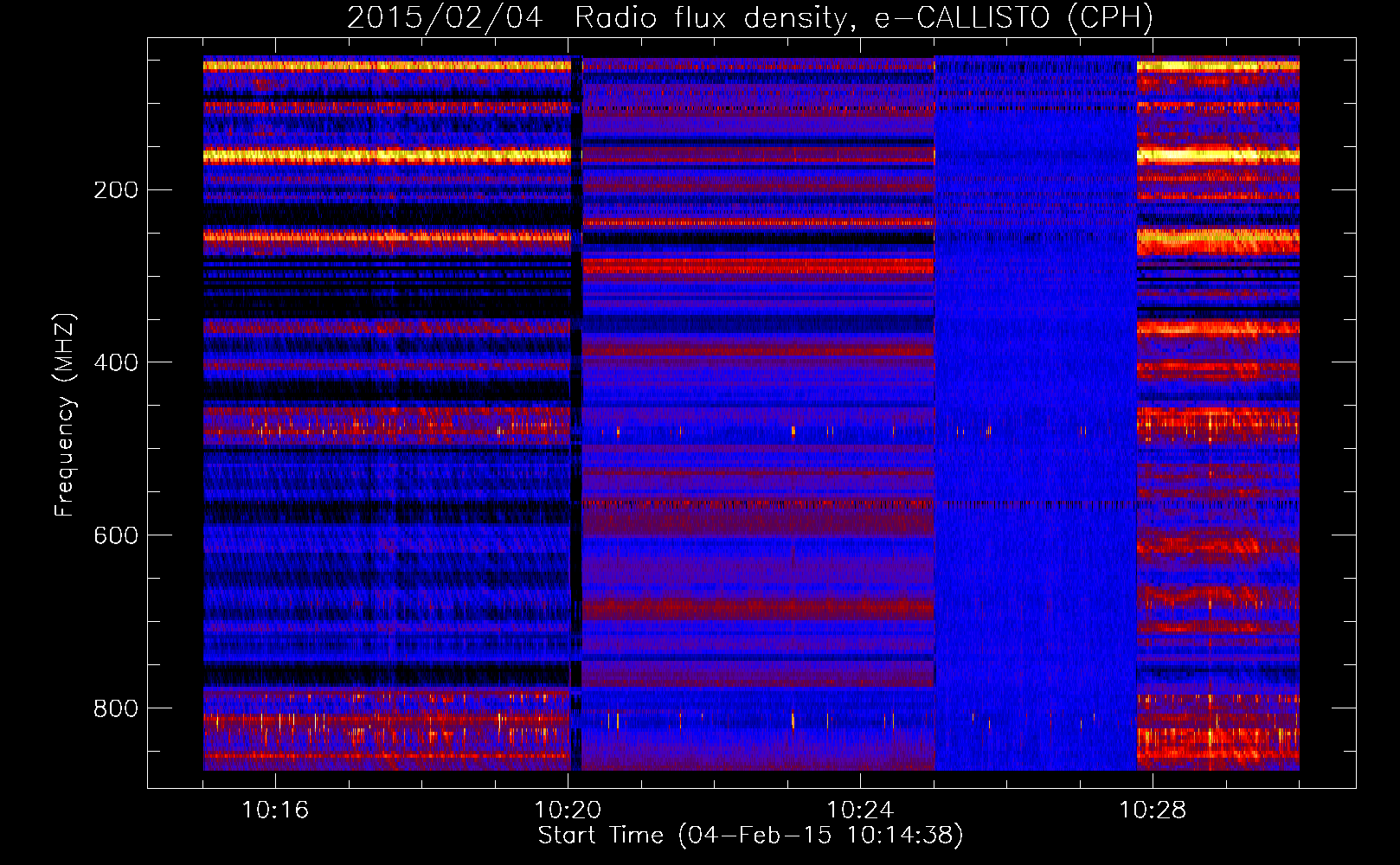
Task: Click the date '2015/02/04' in the title
Action: pos(445,17)
